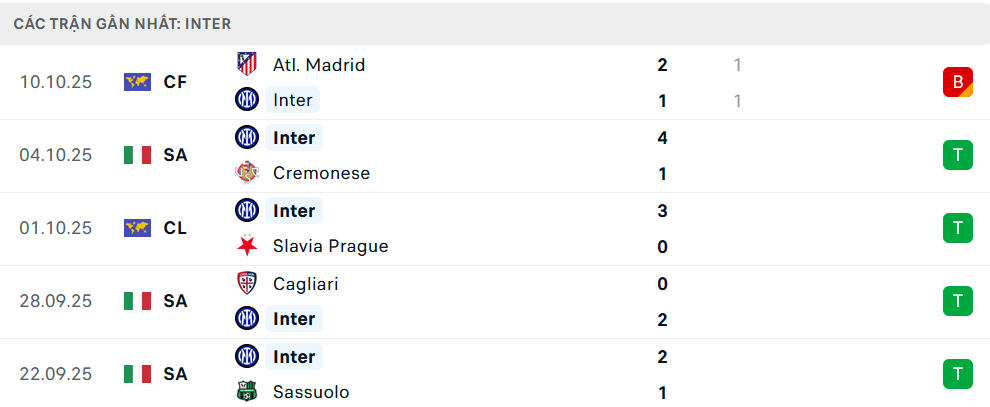990x407 pixels.
Task: Select the CF competition label
Action: [x=175, y=82]
